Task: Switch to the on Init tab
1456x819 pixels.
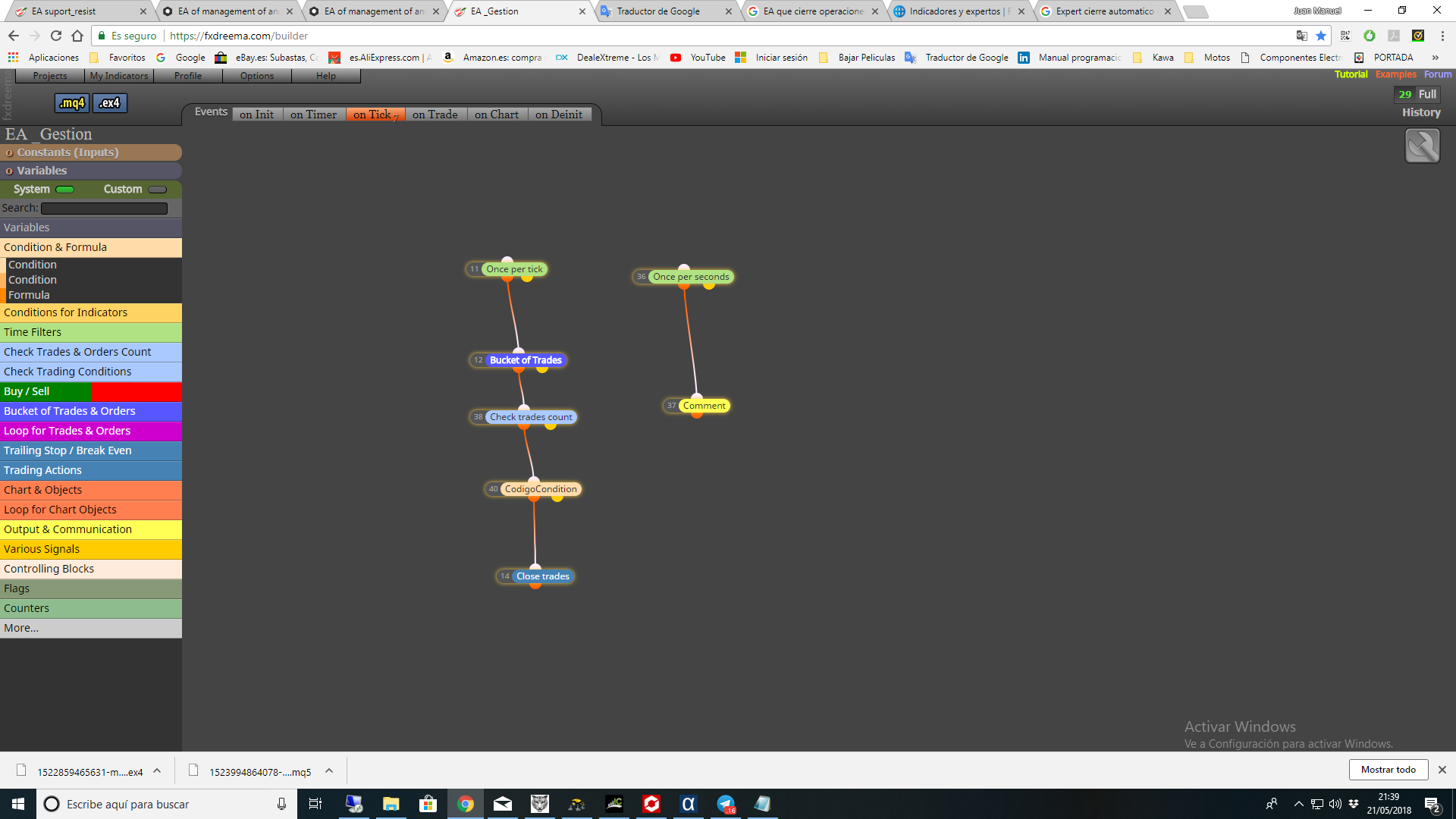Action: point(257,115)
